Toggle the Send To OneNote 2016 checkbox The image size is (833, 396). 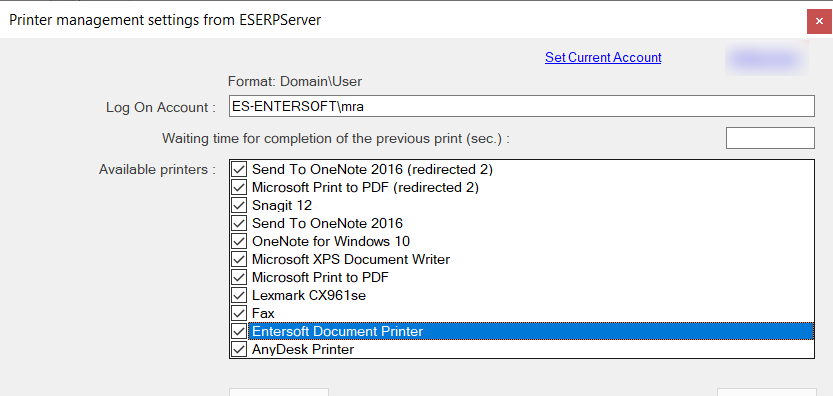coord(239,223)
